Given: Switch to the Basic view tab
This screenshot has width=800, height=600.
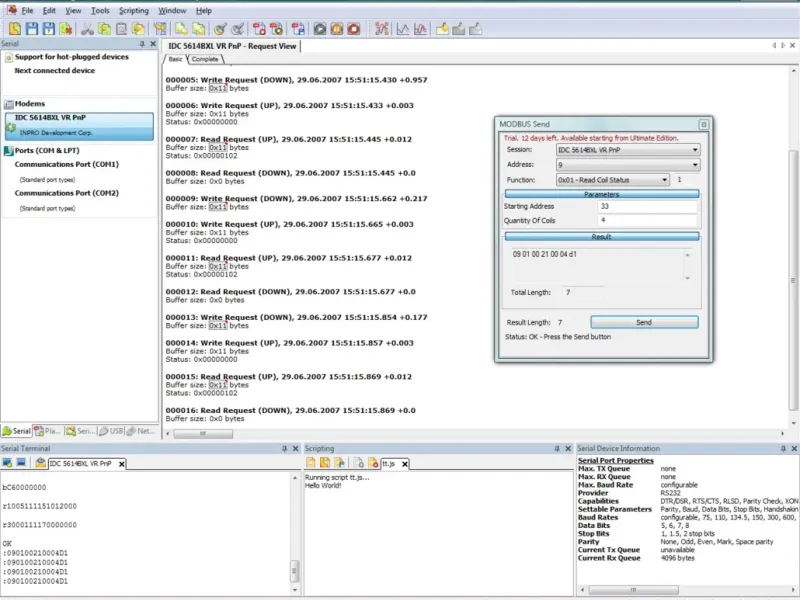Looking at the screenshot, I should click(x=175, y=59).
